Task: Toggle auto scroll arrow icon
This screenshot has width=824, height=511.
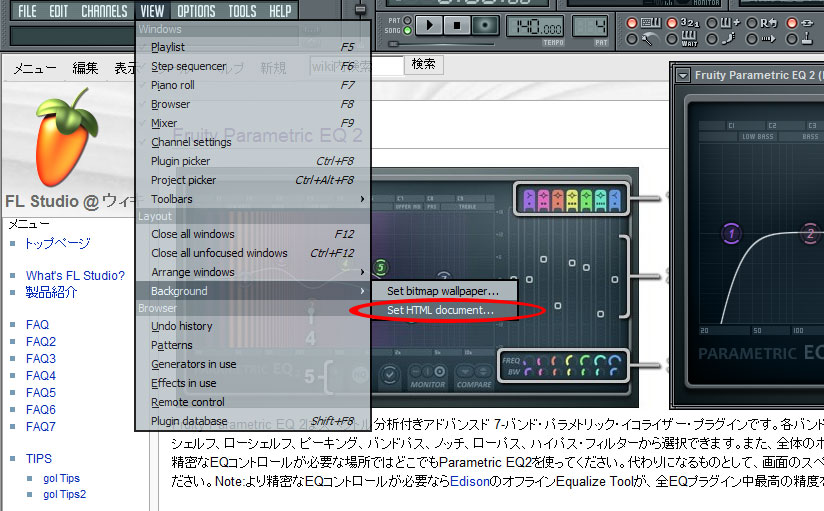Action: (x=768, y=39)
